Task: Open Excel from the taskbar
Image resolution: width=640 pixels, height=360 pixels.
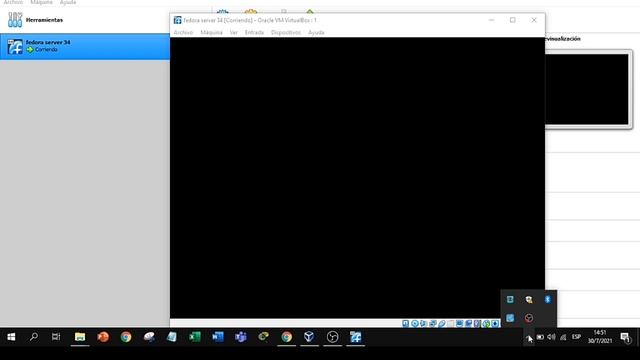Action: tap(195, 337)
